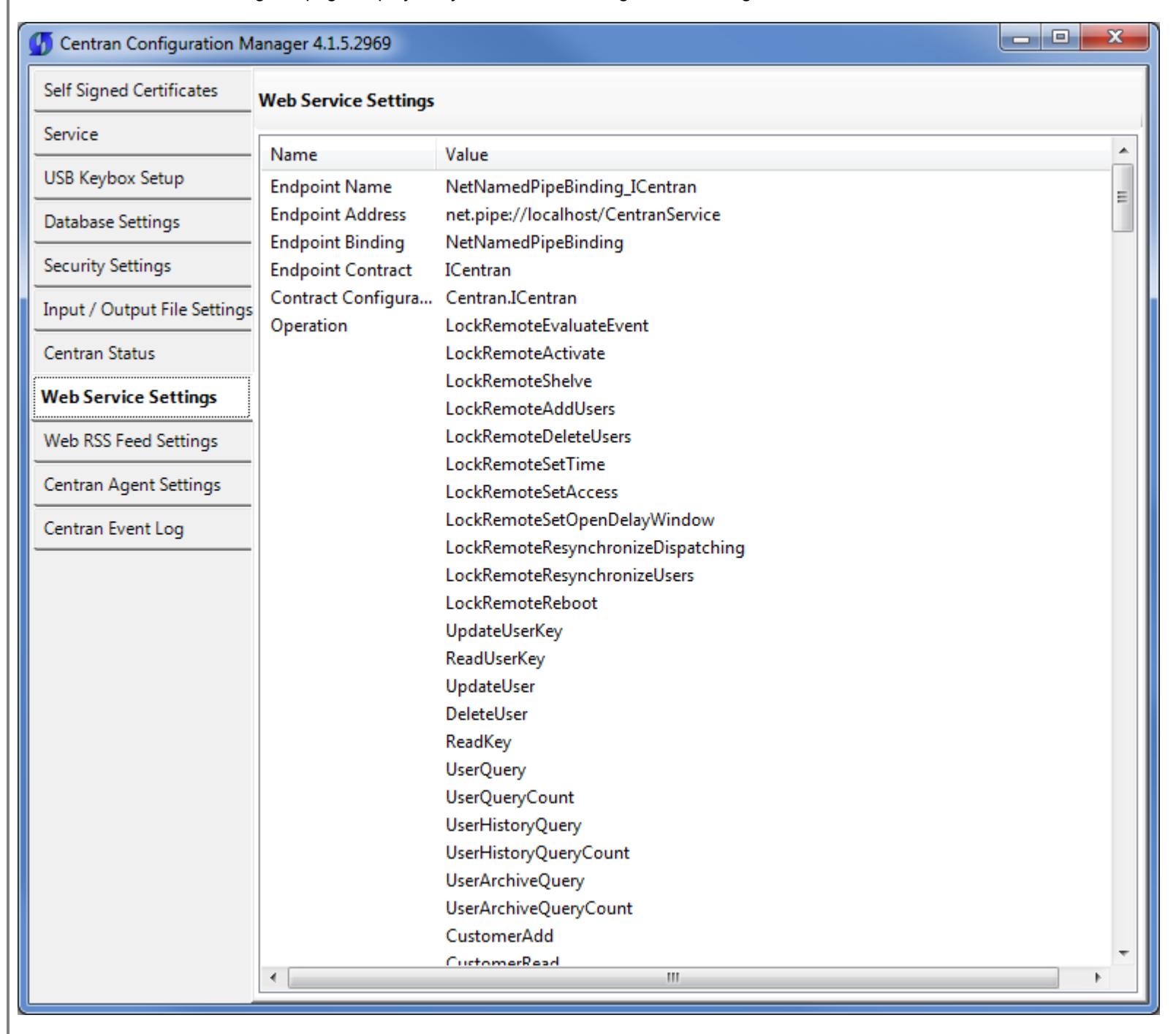Sort list by the Value column header

[774, 155]
